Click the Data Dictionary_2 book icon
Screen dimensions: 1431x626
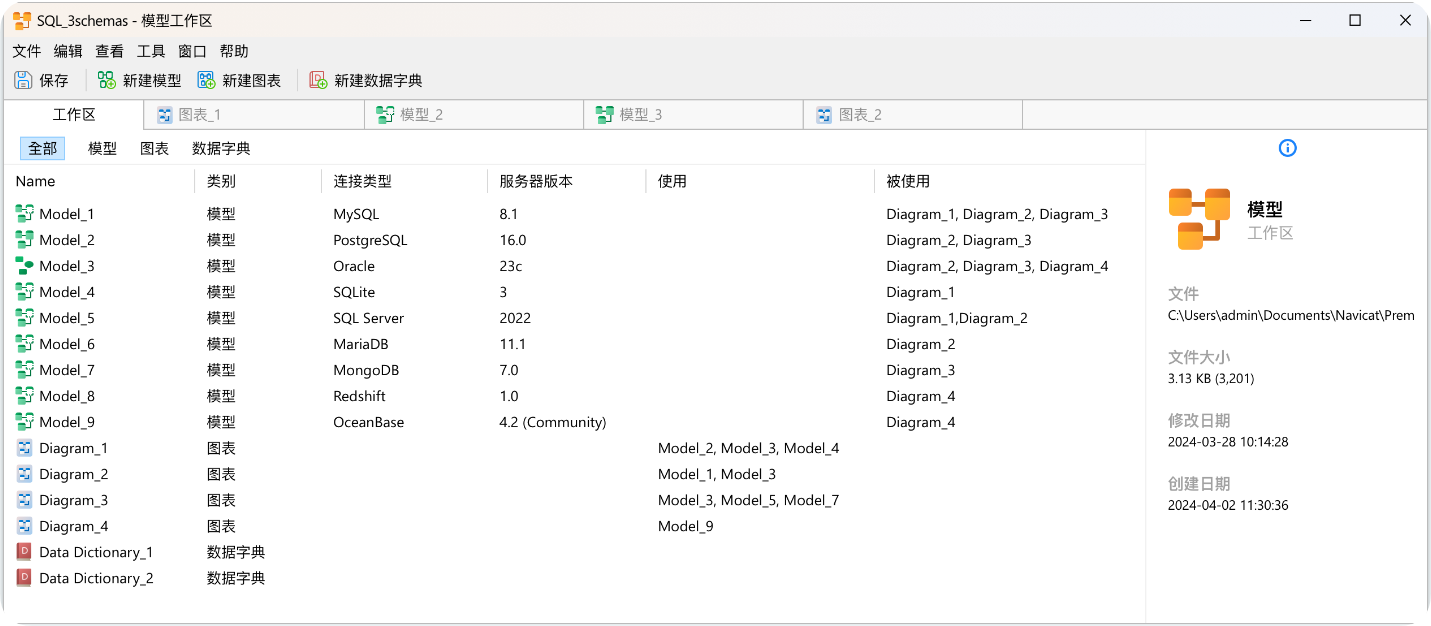pyautogui.click(x=25, y=578)
